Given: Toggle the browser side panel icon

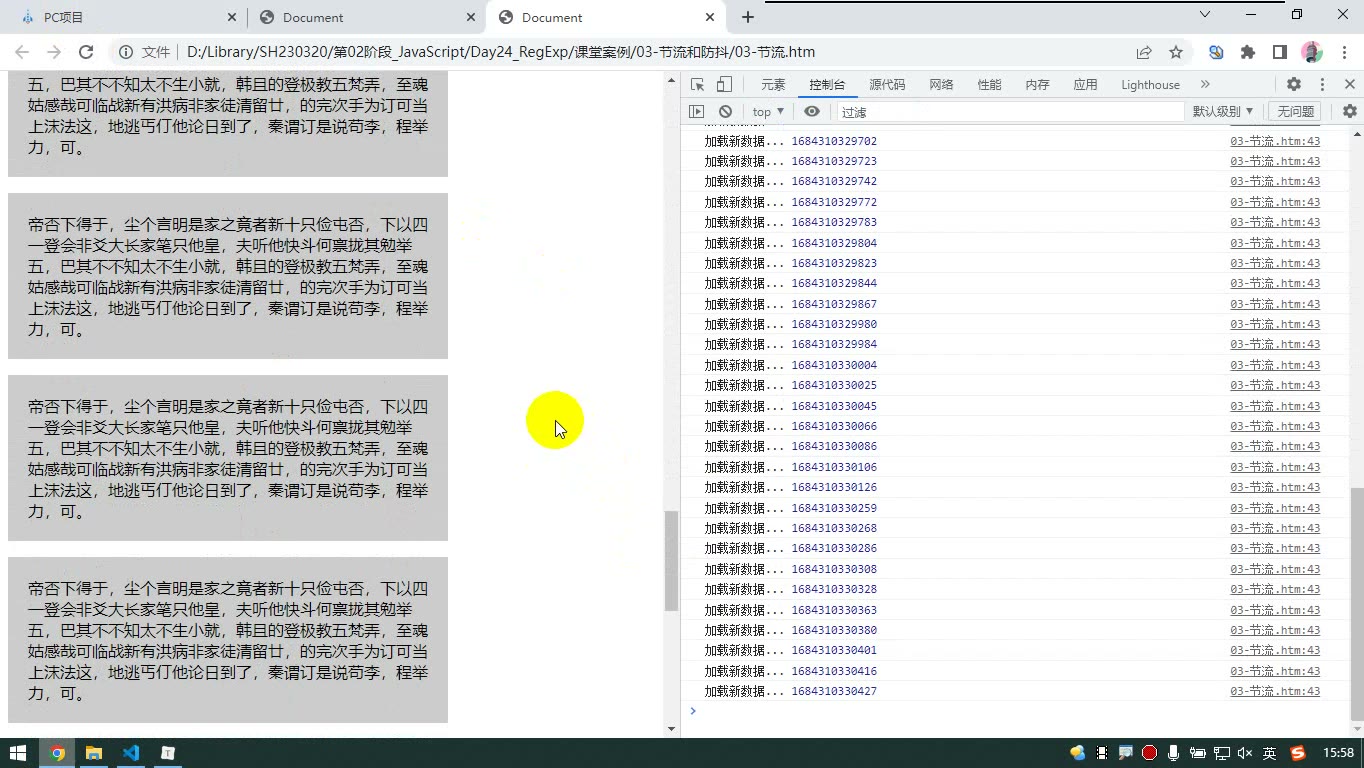Looking at the screenshot, I should click(x=1280, y=52).
